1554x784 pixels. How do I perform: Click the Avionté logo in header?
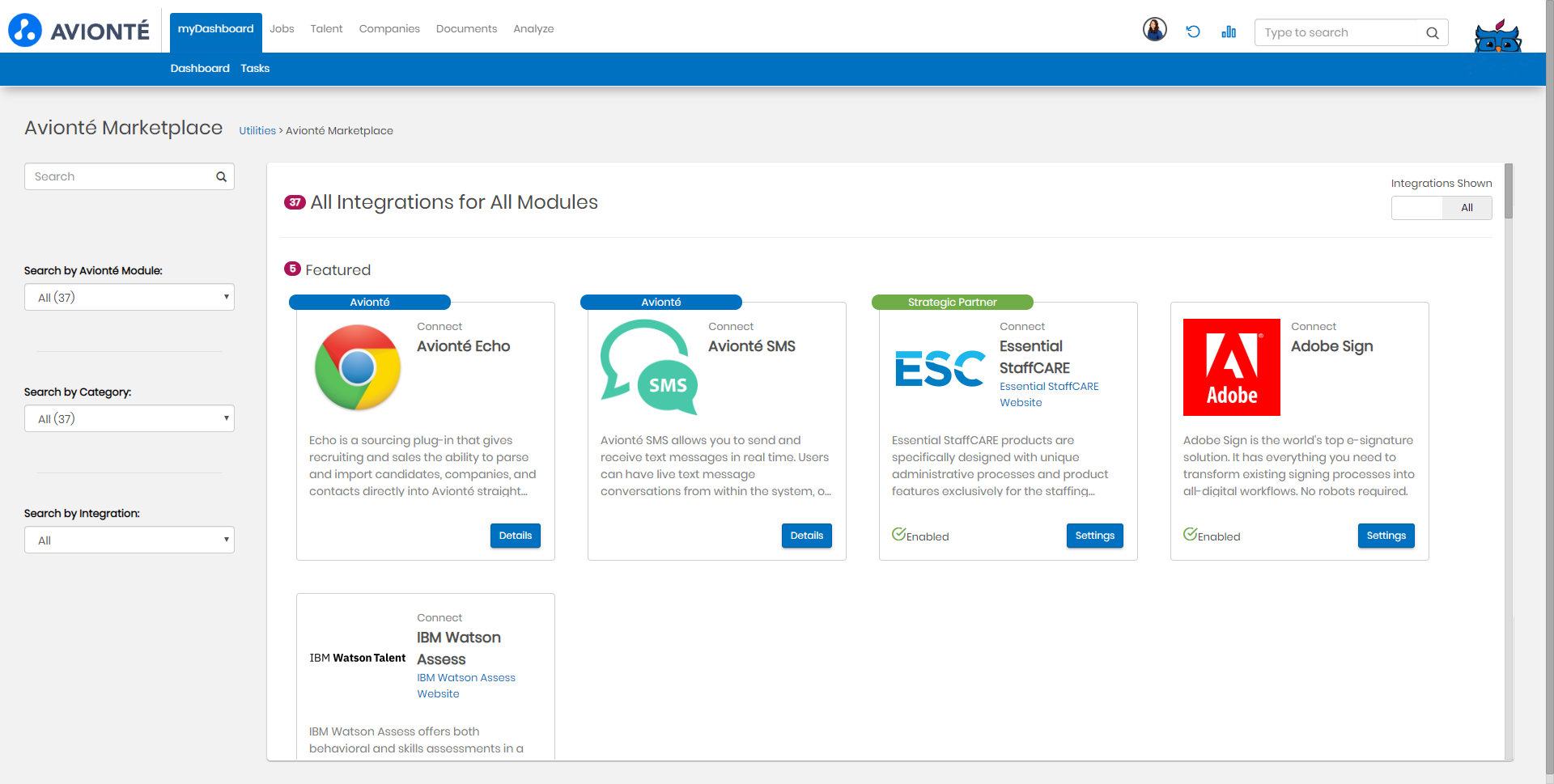pos(79,30)
